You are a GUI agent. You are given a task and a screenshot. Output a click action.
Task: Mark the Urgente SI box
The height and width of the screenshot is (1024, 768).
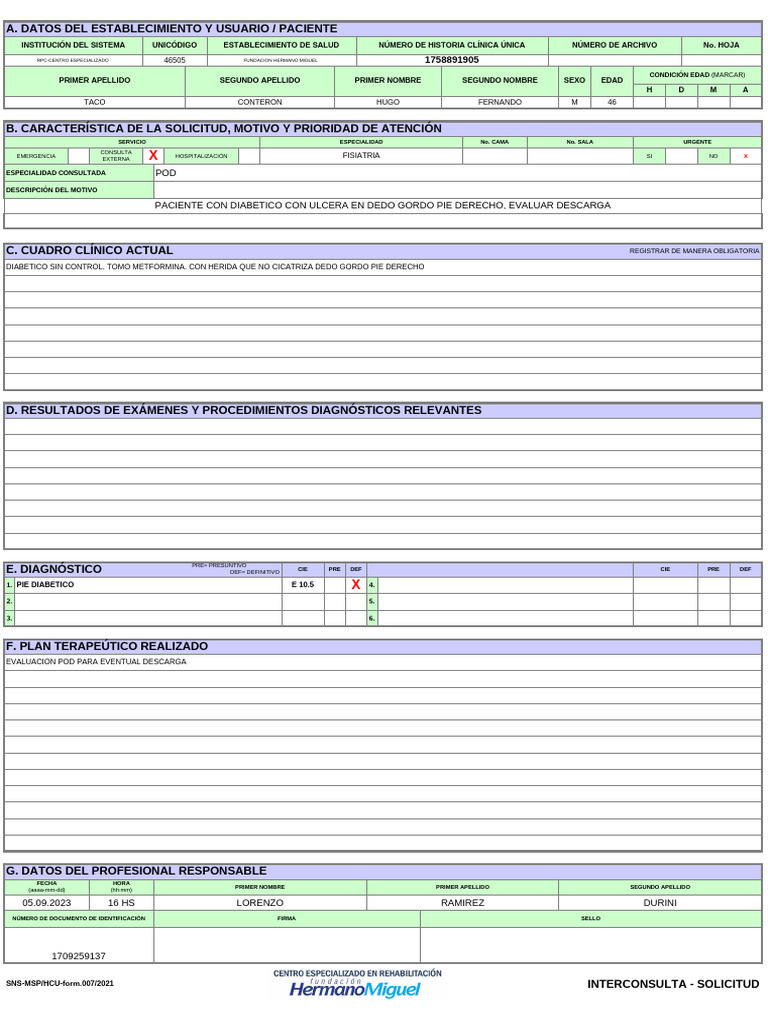(x=681, y=156)
